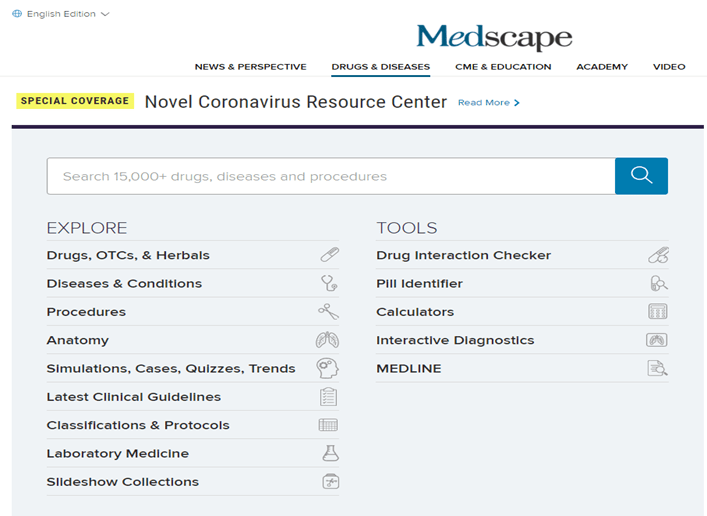Open Pill Identifier link
Image resolution: width=707 pixels, height=516 pixels.
419,284
